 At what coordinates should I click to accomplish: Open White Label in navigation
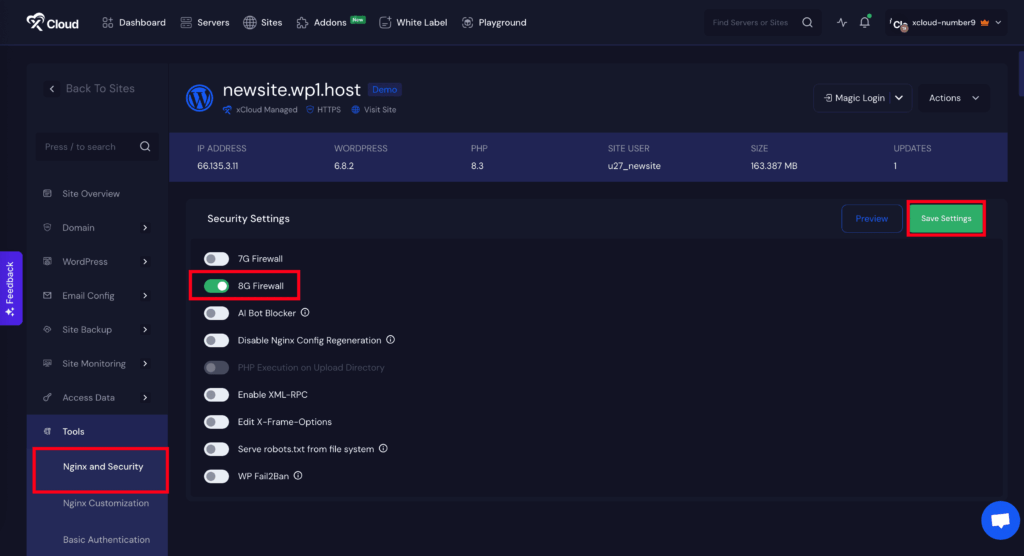[413, 22]
